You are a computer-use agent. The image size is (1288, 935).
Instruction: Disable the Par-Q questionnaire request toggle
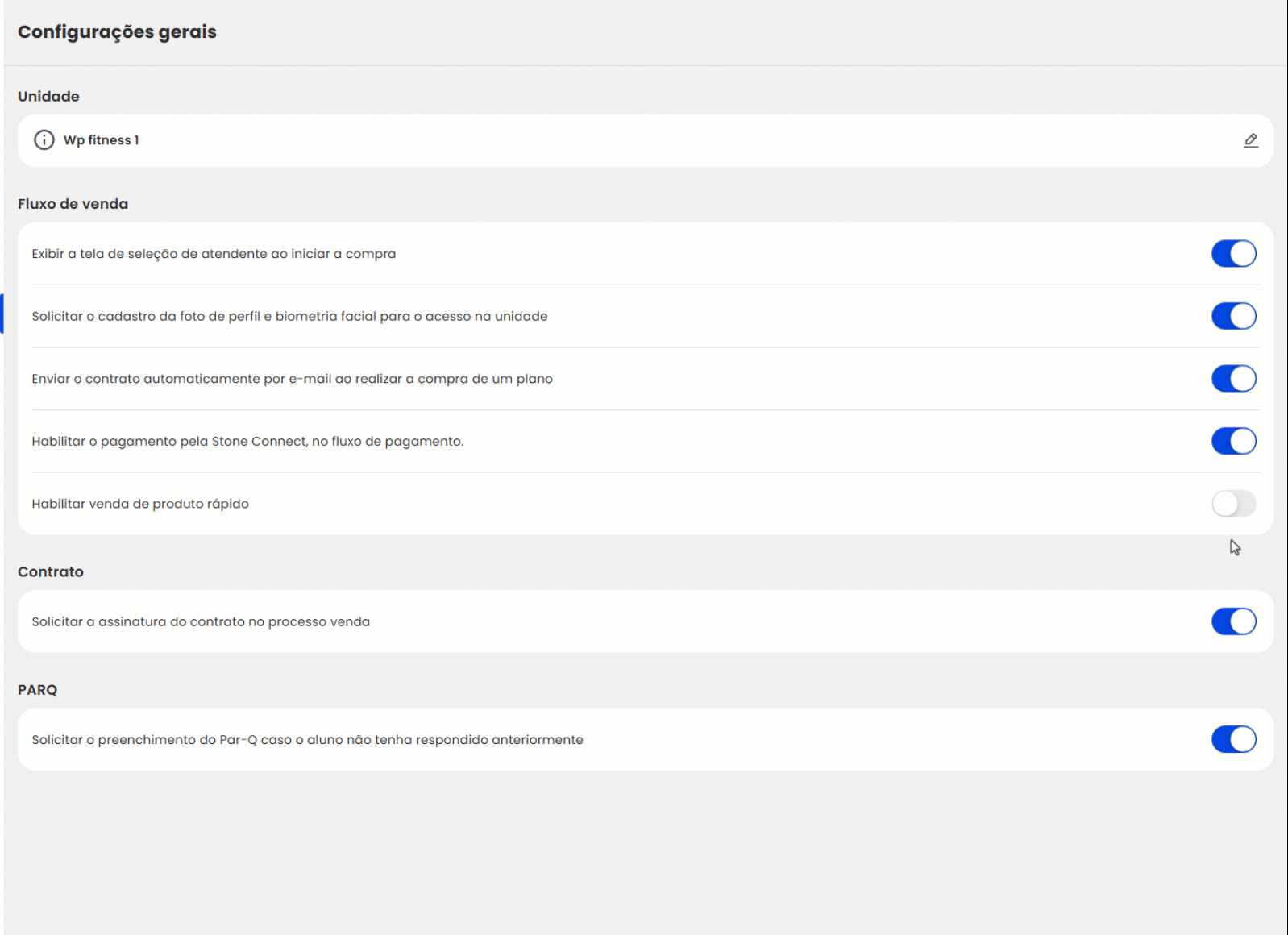click(x=1233, y=739)
